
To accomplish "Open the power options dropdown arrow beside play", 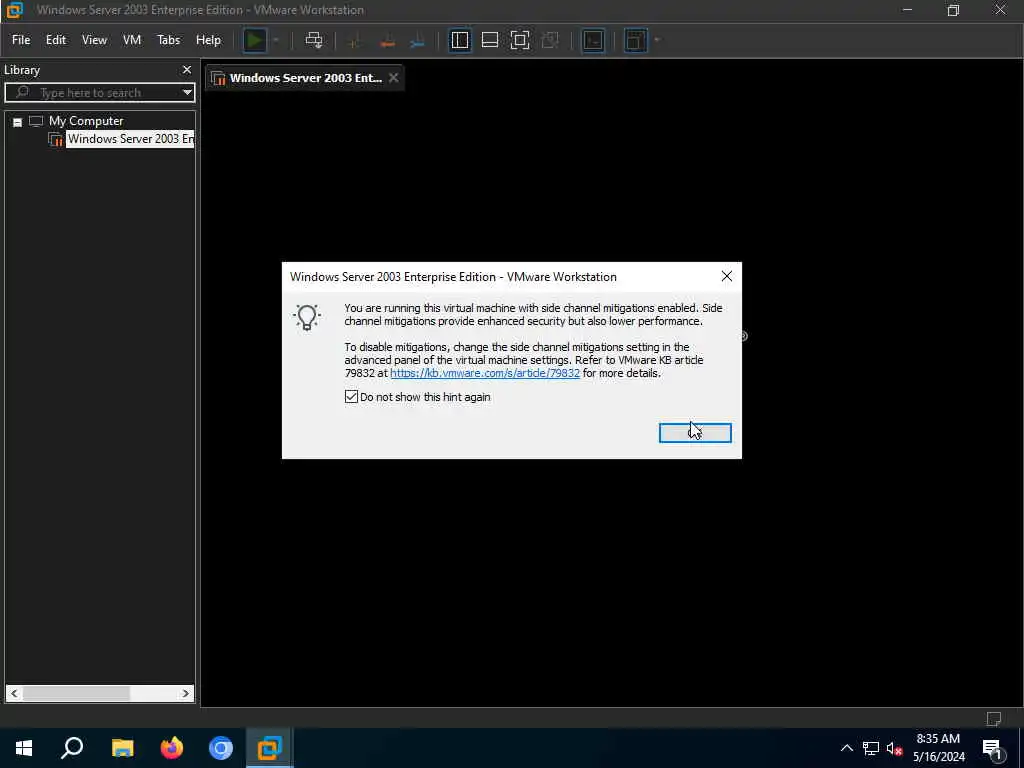I will click(x=276, y=40).
